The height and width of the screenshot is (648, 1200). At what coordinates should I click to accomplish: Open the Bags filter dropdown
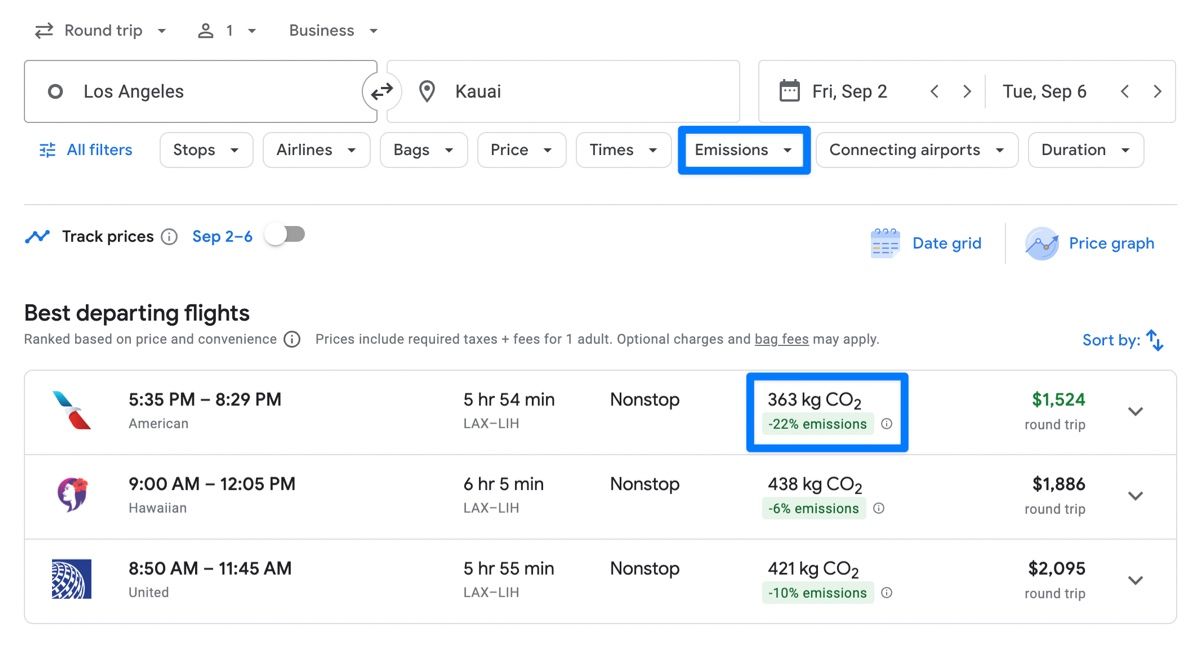423,150
